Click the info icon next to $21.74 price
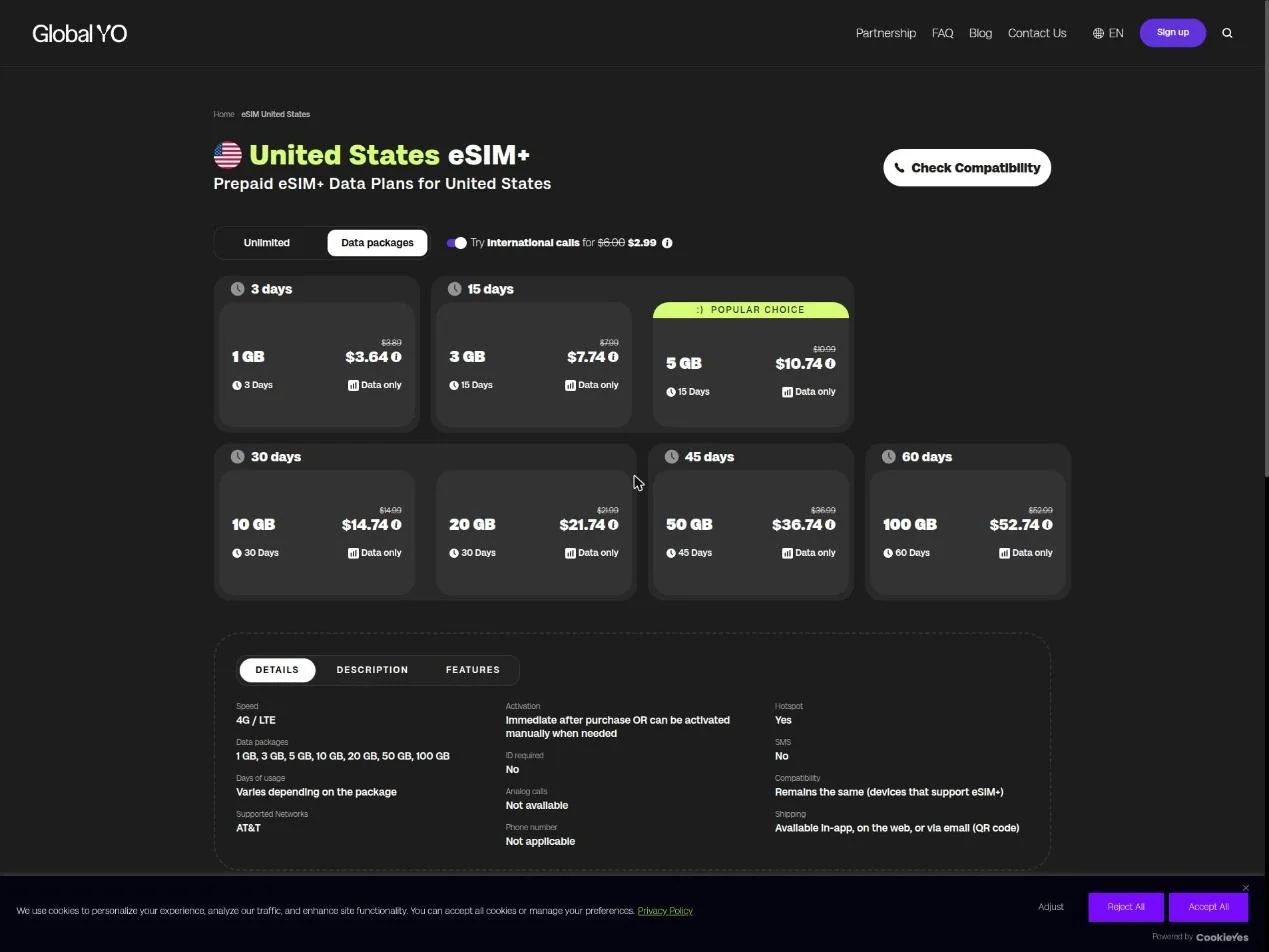 [x=613, y=525]
